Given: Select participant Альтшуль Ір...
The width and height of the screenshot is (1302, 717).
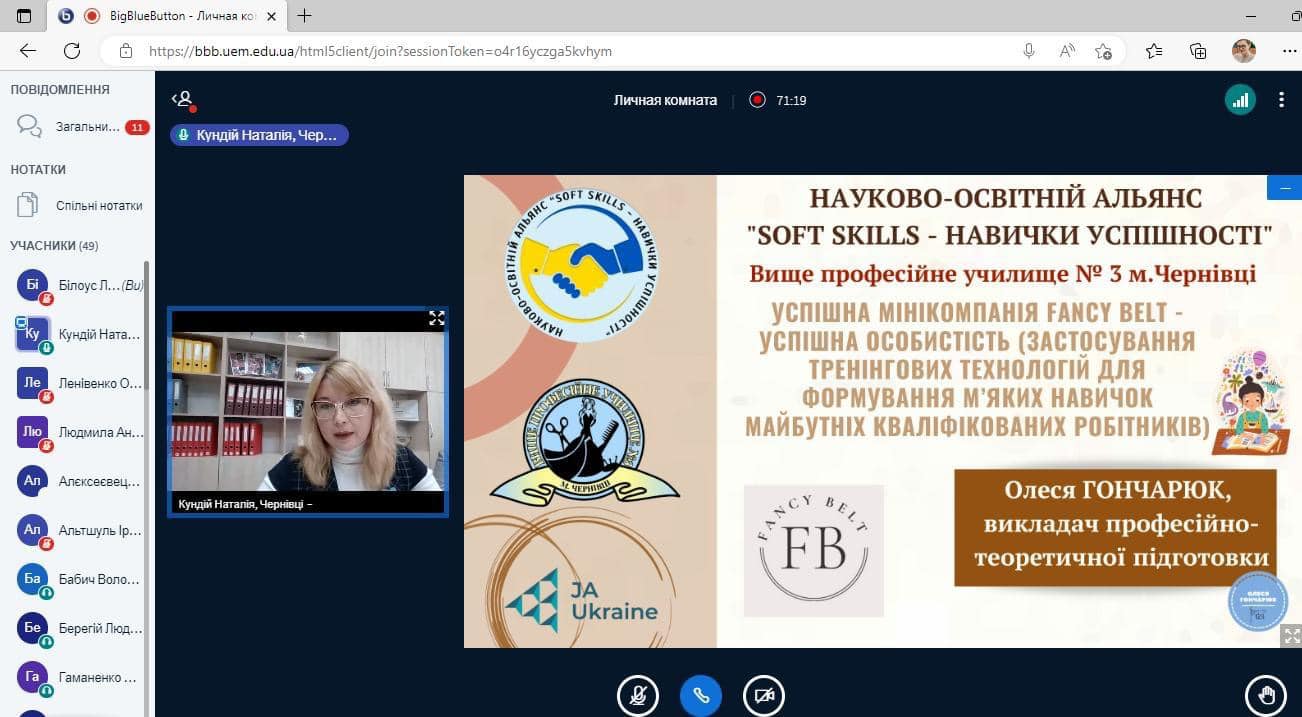Looking at the screenshot, I should tap(80, 530).
